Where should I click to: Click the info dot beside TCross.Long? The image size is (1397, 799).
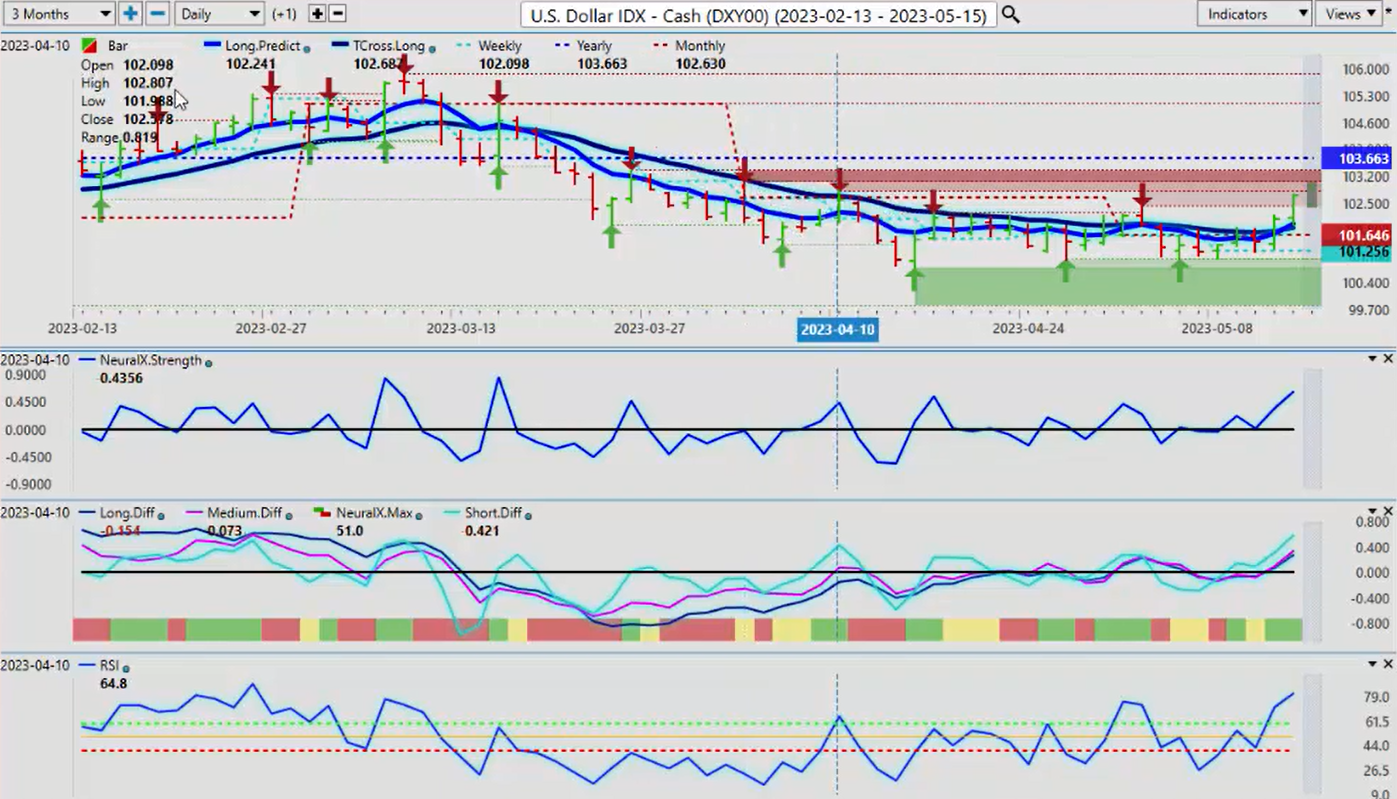pos(432,48)
